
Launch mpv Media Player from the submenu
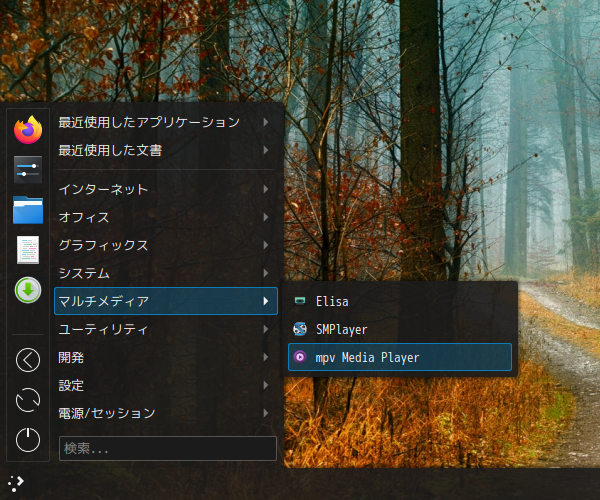click(400, 357)
